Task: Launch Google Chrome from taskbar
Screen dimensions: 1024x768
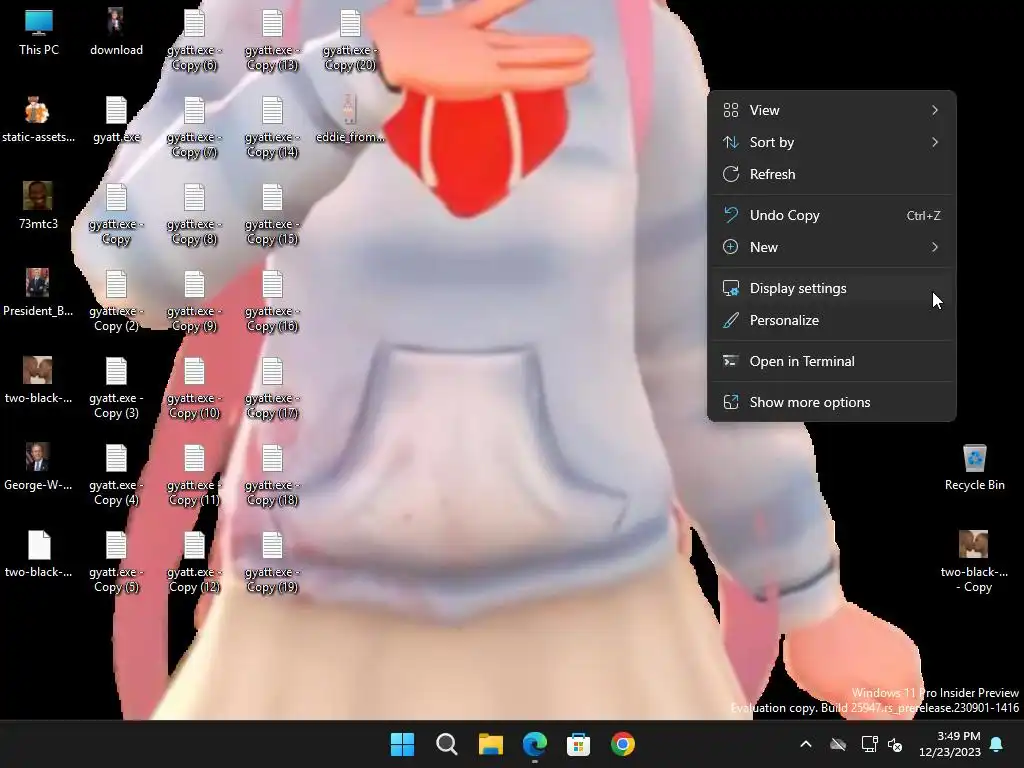Action: click(622, 744)
